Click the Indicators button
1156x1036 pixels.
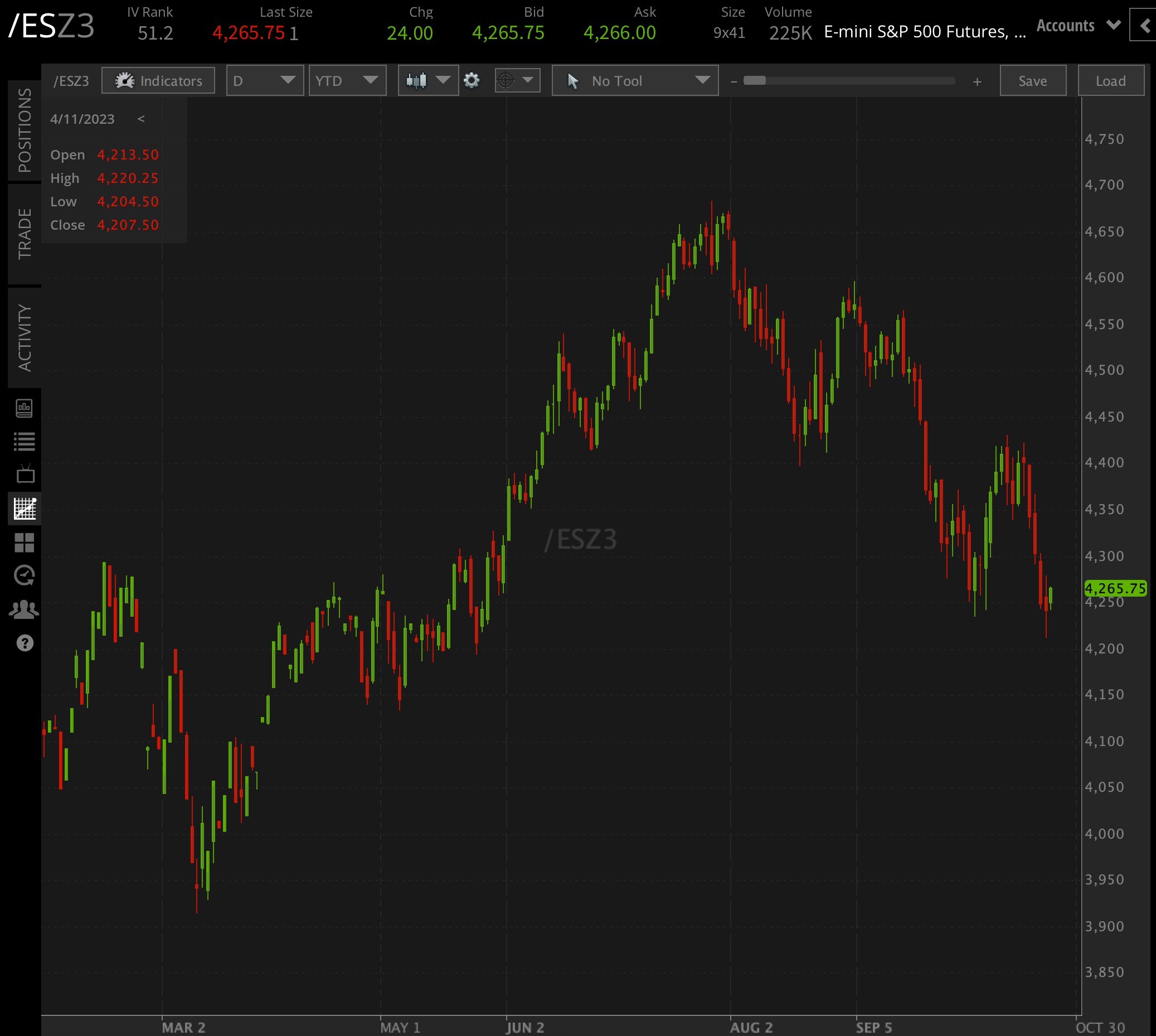click(x=158, y=81)
